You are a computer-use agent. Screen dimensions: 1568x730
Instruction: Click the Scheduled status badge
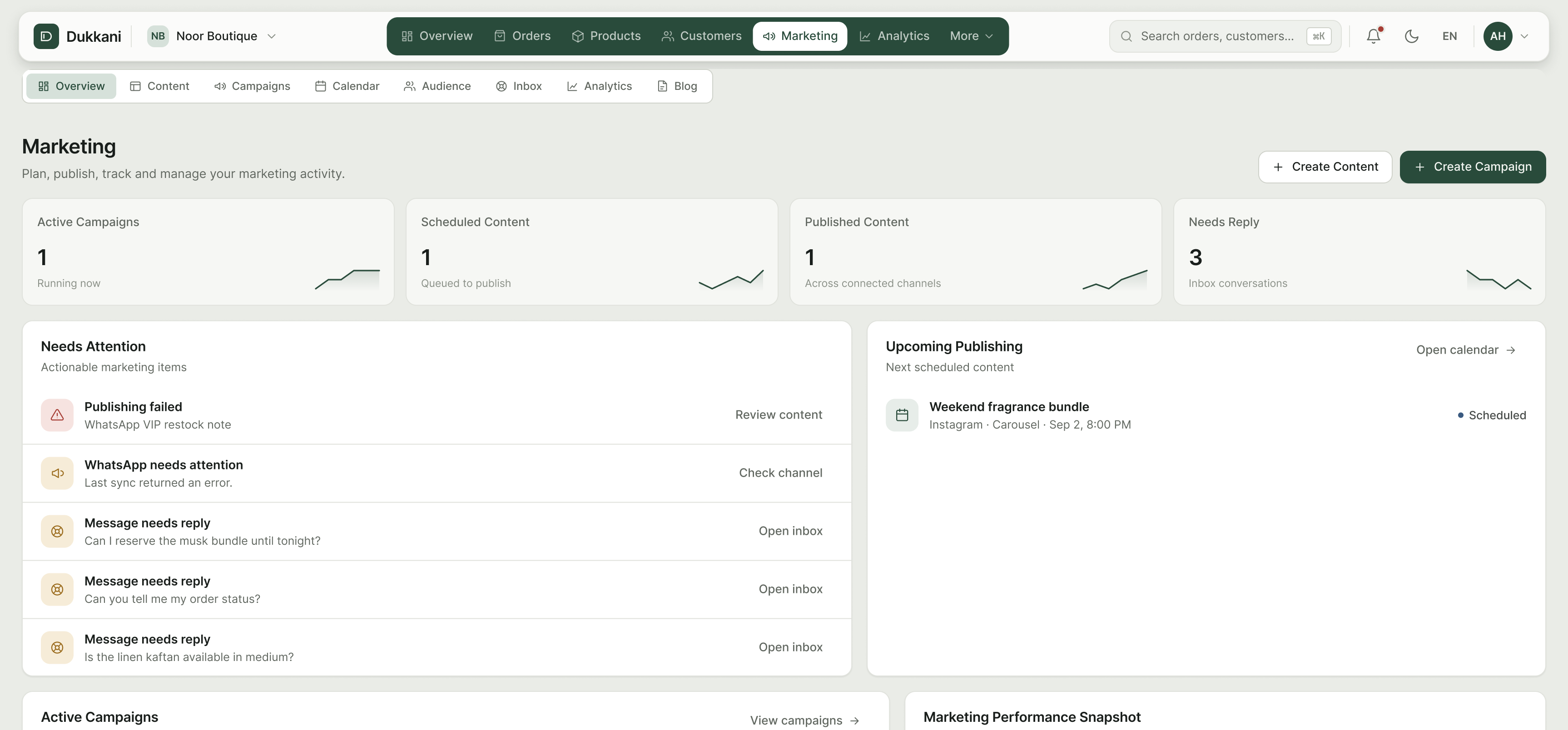coord(1491,415)
